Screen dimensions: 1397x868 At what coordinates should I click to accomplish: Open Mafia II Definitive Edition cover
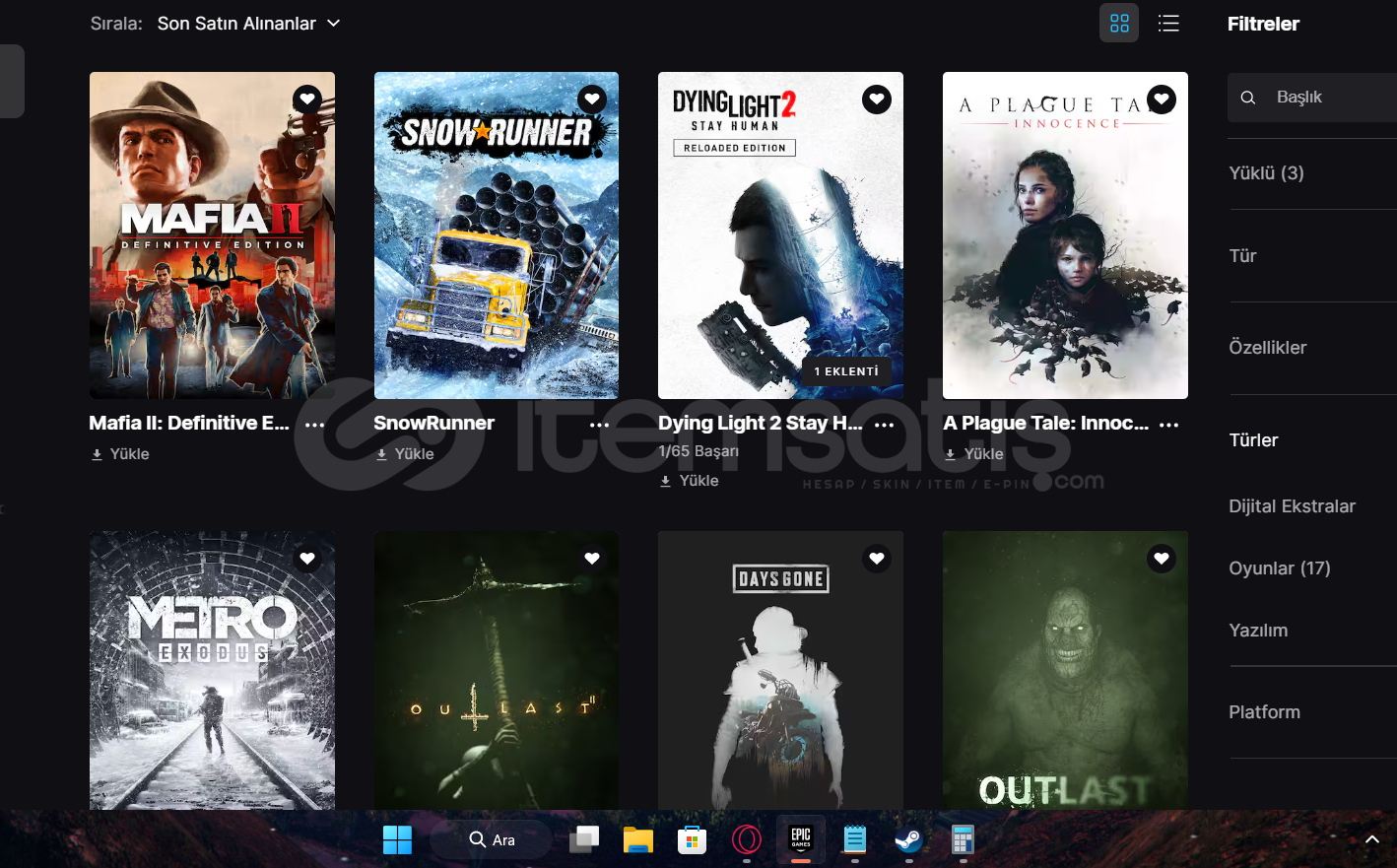click(212, 235)
